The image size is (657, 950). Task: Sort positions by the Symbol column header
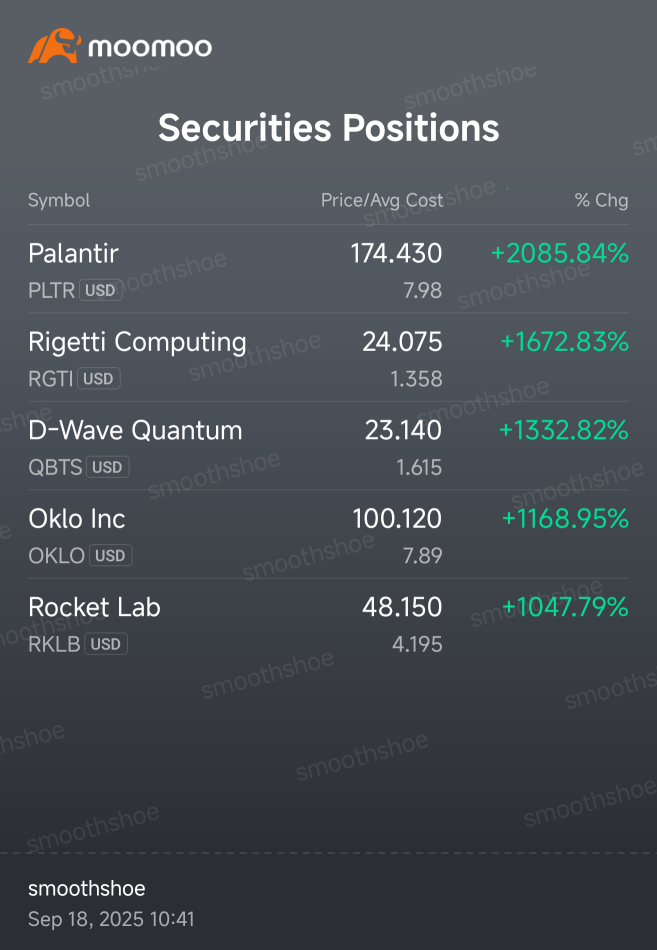click(59, 200)
